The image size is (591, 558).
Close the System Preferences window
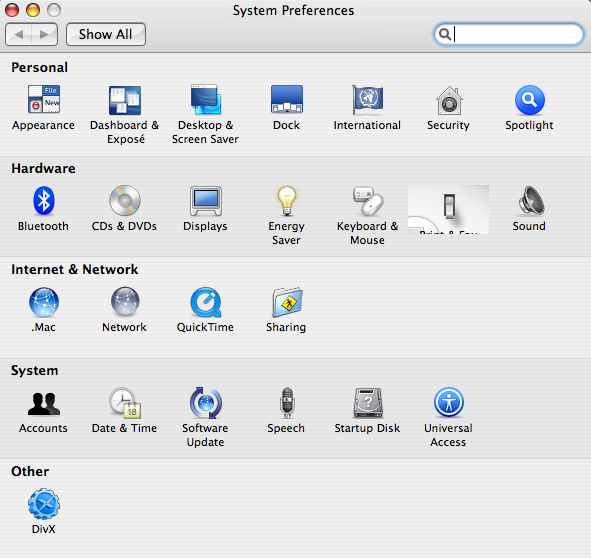pos(12,10)
